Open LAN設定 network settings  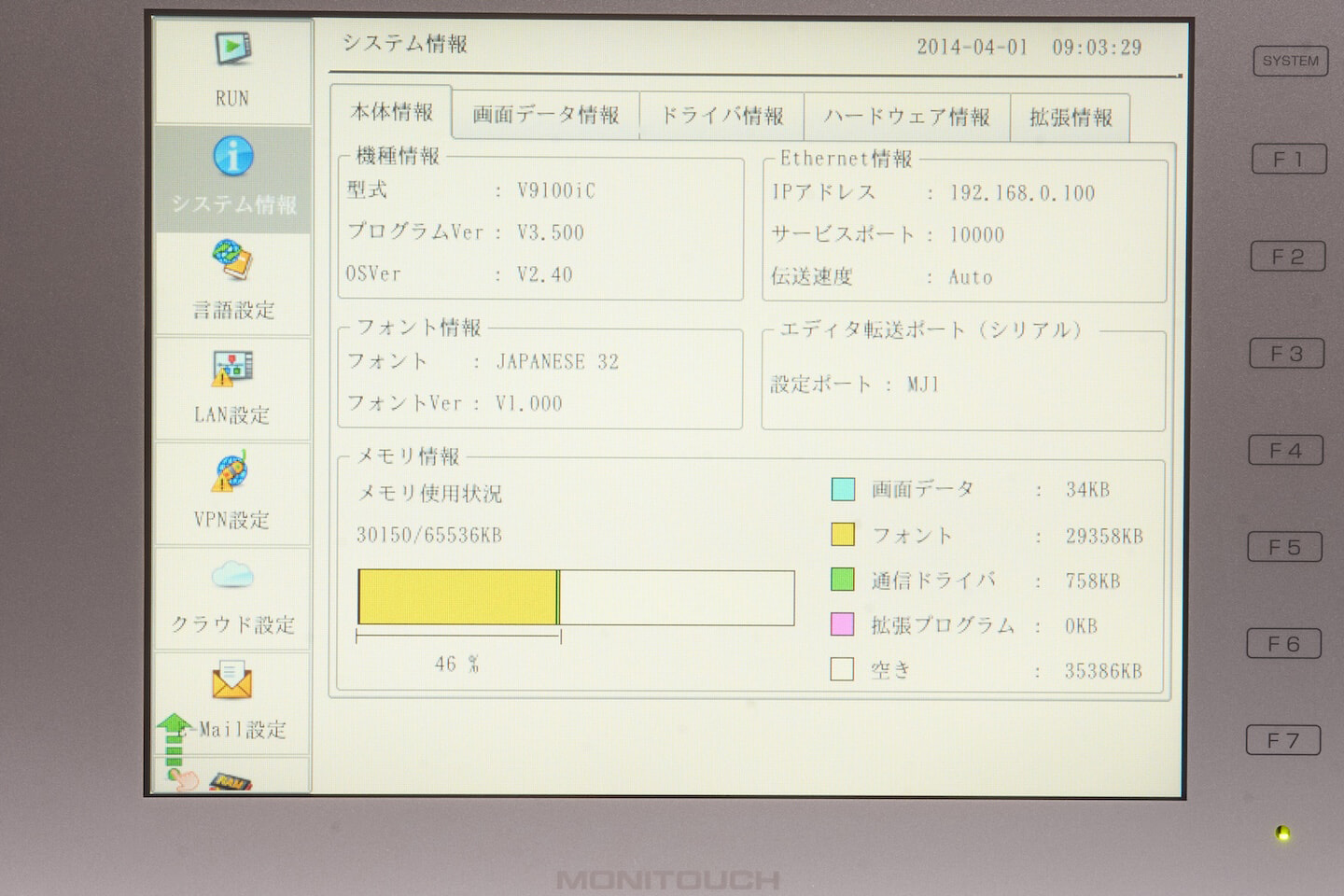point(232,387)
